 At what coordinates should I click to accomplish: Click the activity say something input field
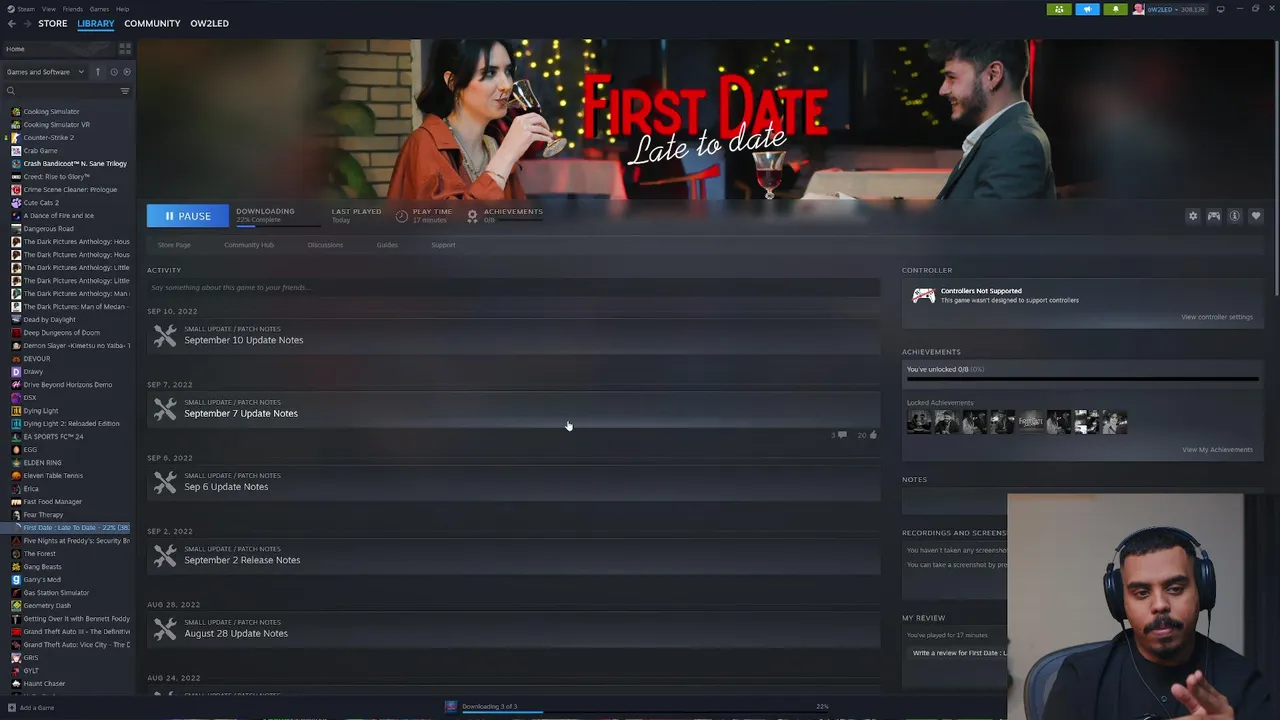[513, 288]
